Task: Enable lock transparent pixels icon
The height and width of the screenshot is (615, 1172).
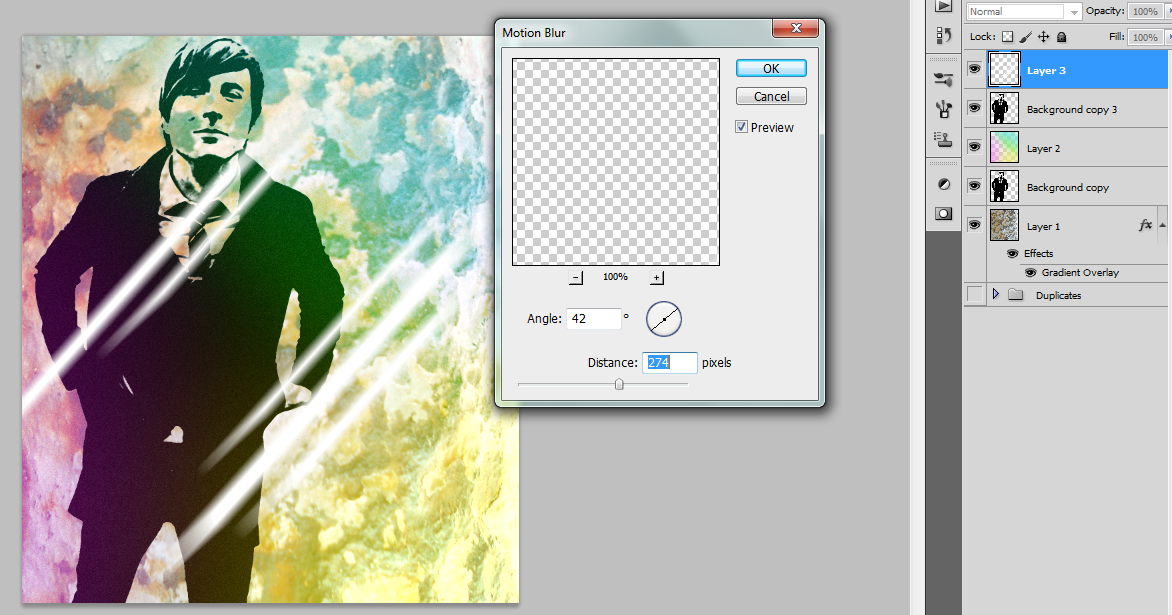Action: tap(1008, 37)
